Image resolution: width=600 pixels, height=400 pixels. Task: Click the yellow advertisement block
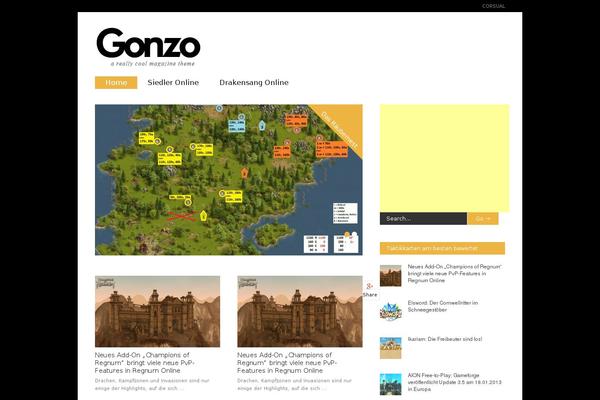[444, 158]
